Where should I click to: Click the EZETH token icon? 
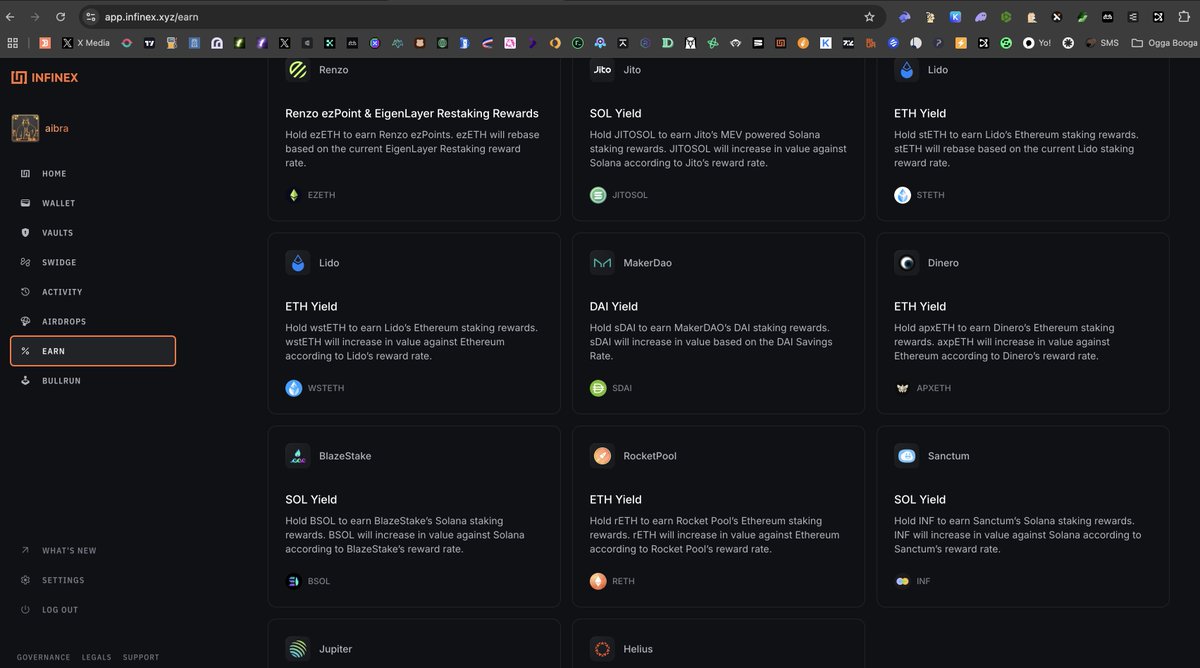tap(294, 195)
